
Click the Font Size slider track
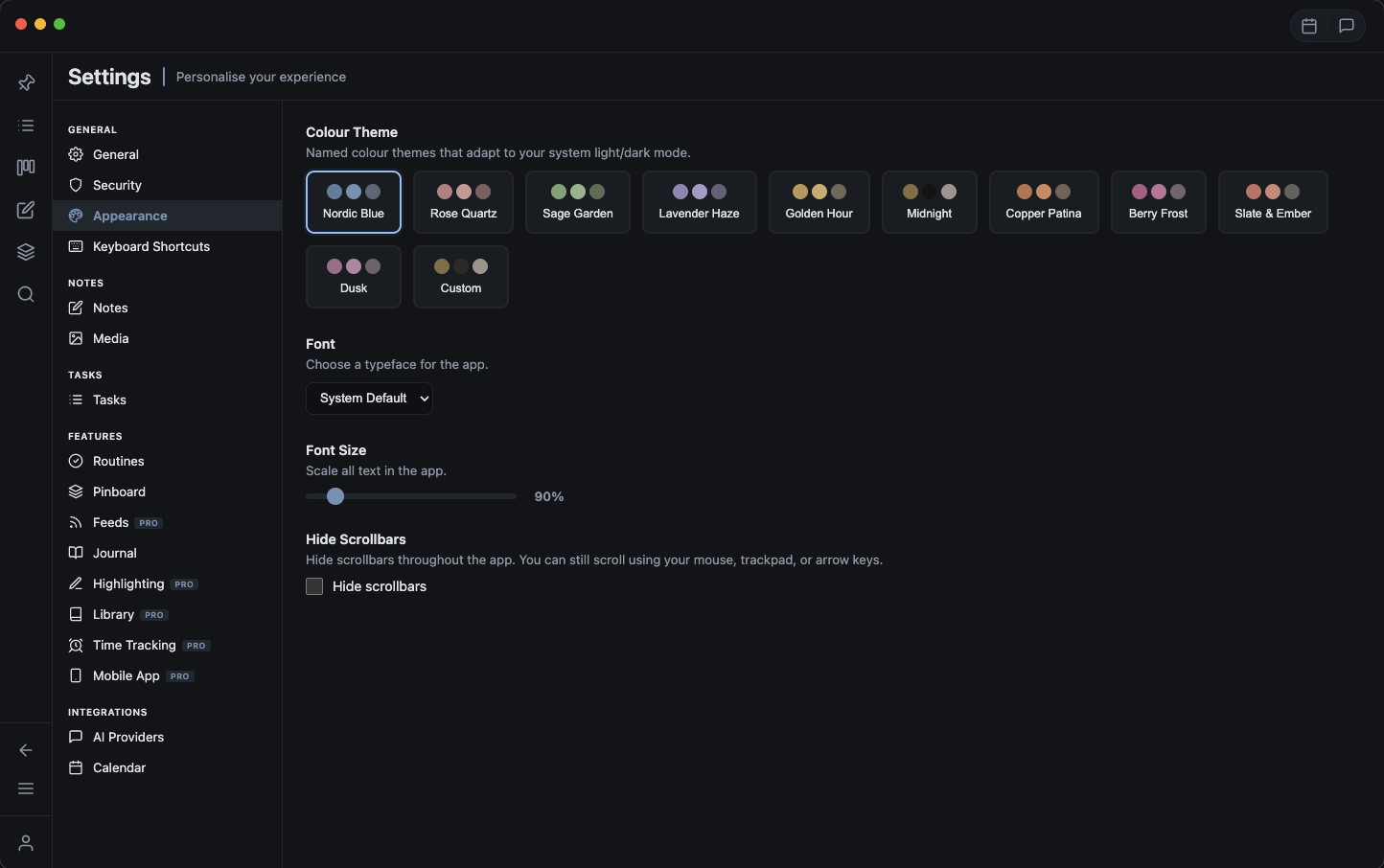(431, 496)
